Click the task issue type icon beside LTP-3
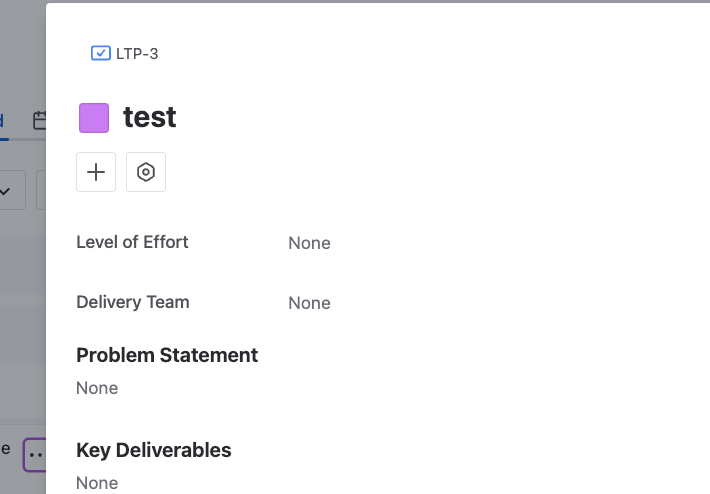Image resolution: width=710 pixels, height=494 pixels. point(101,53)
